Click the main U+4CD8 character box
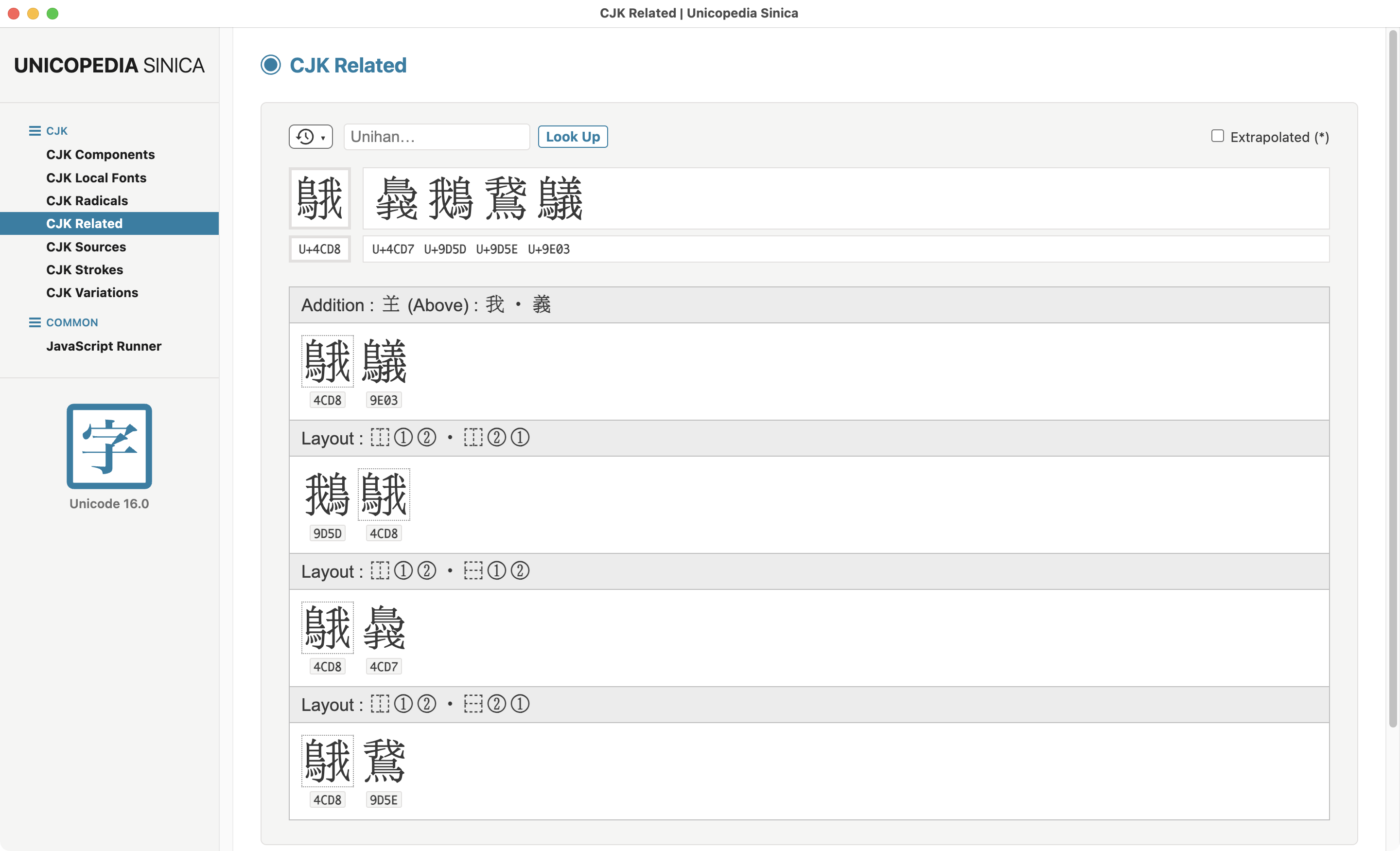The width and height of the screenshot is (1400, 851). coord(320,198)
